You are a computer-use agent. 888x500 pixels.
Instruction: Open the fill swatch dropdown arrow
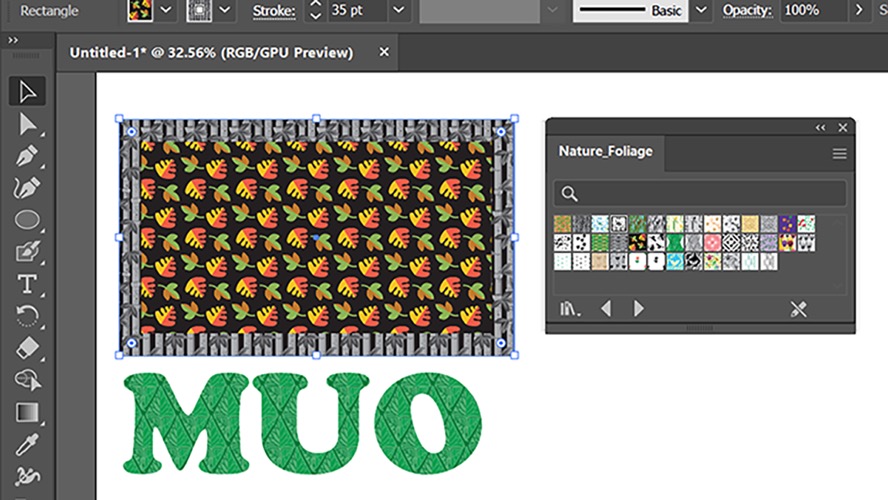(166, 10)
